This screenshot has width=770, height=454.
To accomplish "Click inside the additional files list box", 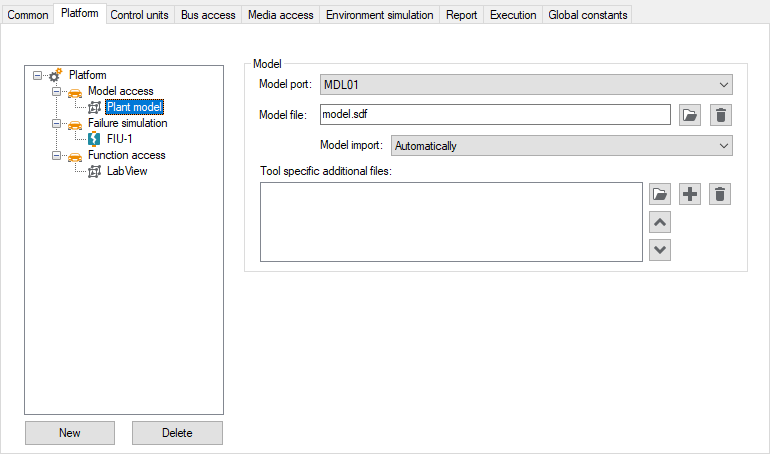I will pyautogui.click(x=451, y=222).
